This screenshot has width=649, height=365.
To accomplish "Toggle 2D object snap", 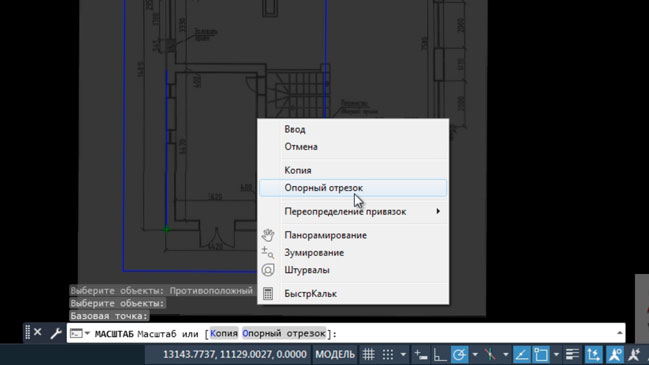I will (x=541, y=354).
